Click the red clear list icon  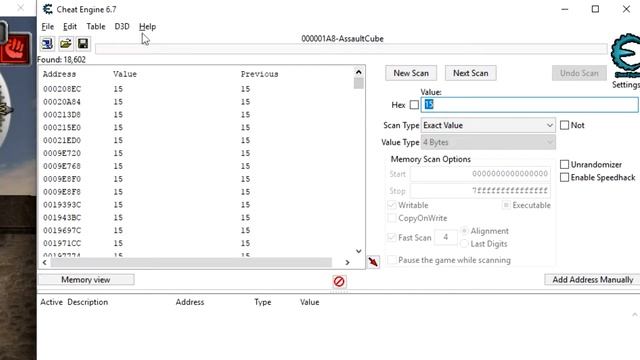pos(339,281)
